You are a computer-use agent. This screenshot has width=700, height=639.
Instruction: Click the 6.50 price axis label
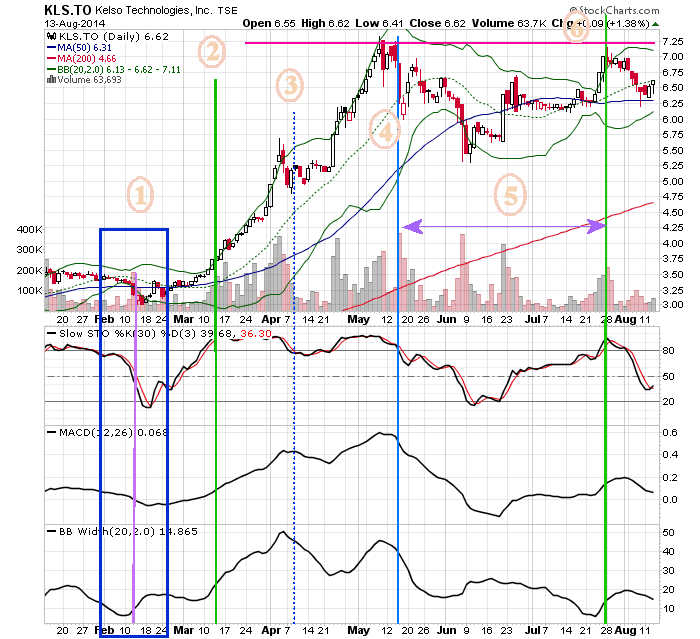coord(673,88)
